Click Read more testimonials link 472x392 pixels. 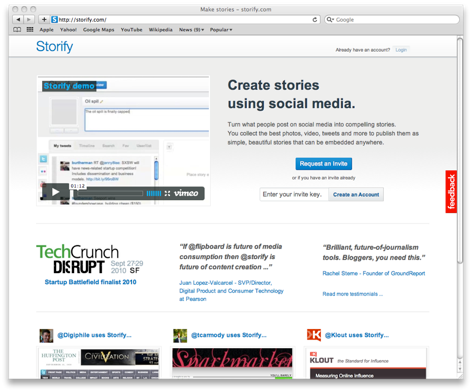[353, 294]
